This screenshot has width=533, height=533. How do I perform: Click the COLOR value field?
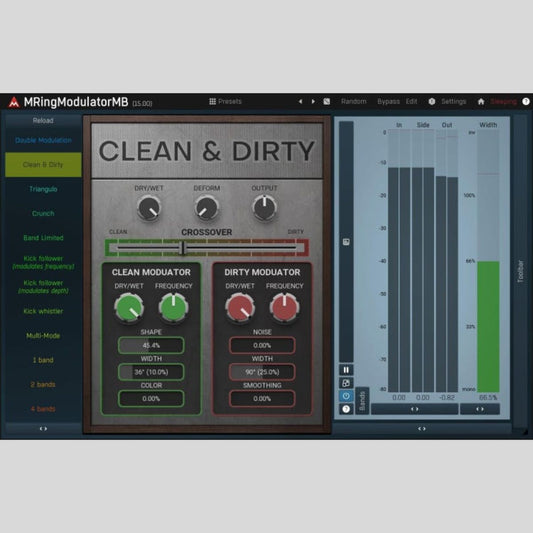[x=151, y=398]
